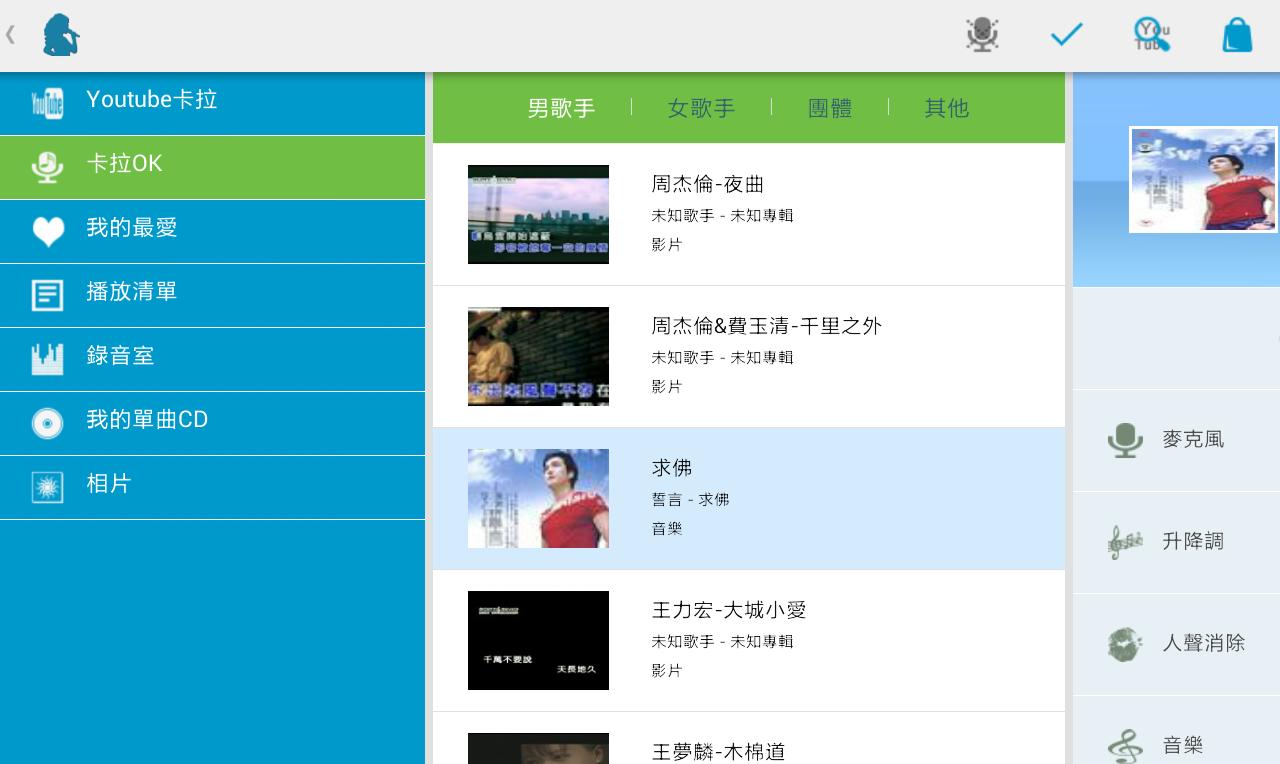
Task: Switch to 團體 tab
Action: pos(830,108)
